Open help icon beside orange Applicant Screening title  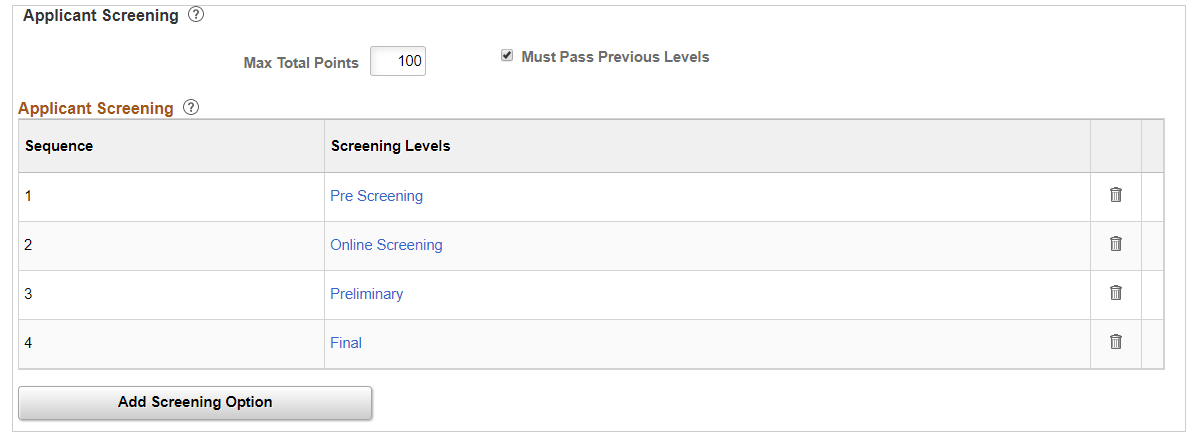click(x=192, y=108)
